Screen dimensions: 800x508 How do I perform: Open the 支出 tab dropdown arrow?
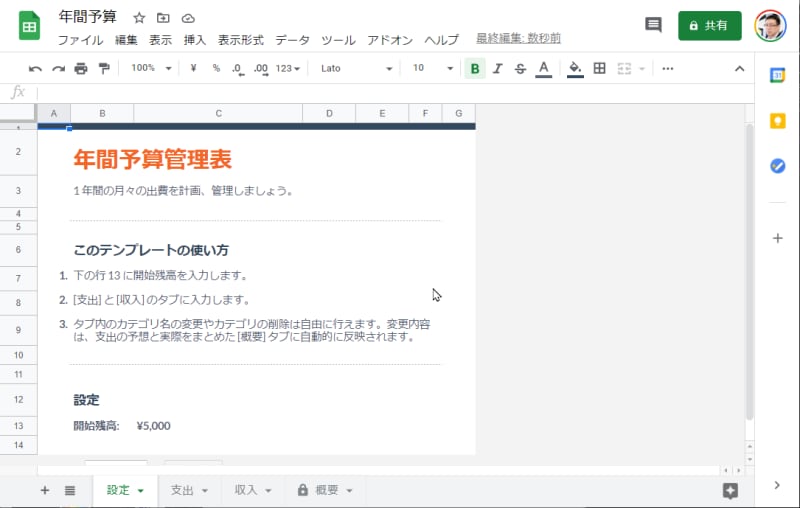[205, 491]
